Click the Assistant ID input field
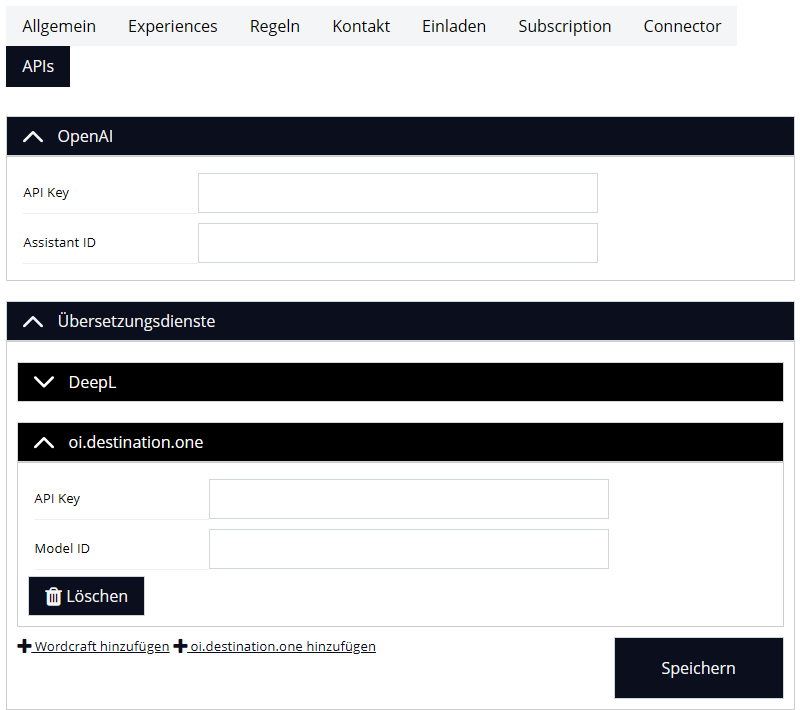Image resolution: width=801 pixels, height=710 pixels. 398,243
